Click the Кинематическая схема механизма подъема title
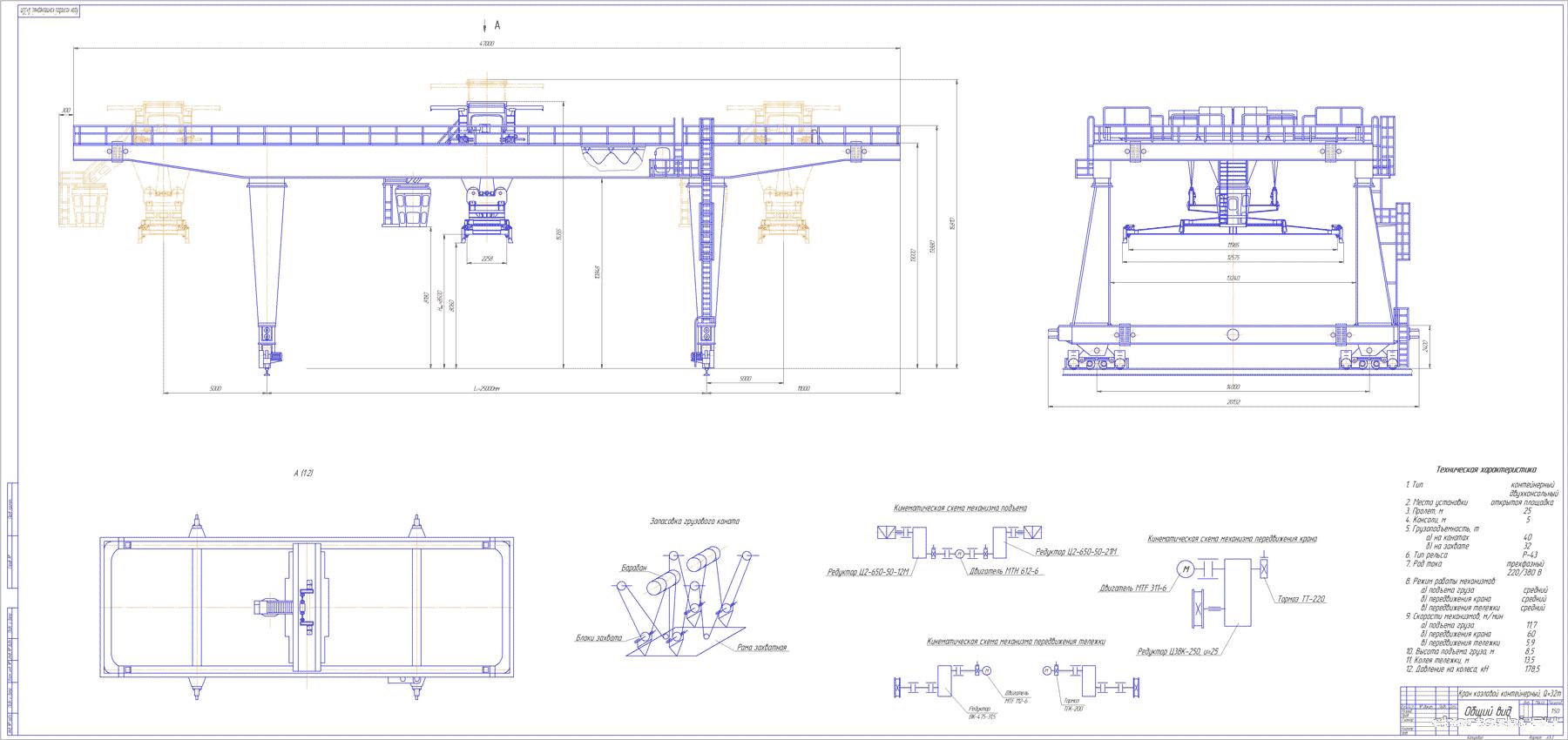Image resolution: width=1568 pixels, height=740 pixels. (960, 507)
